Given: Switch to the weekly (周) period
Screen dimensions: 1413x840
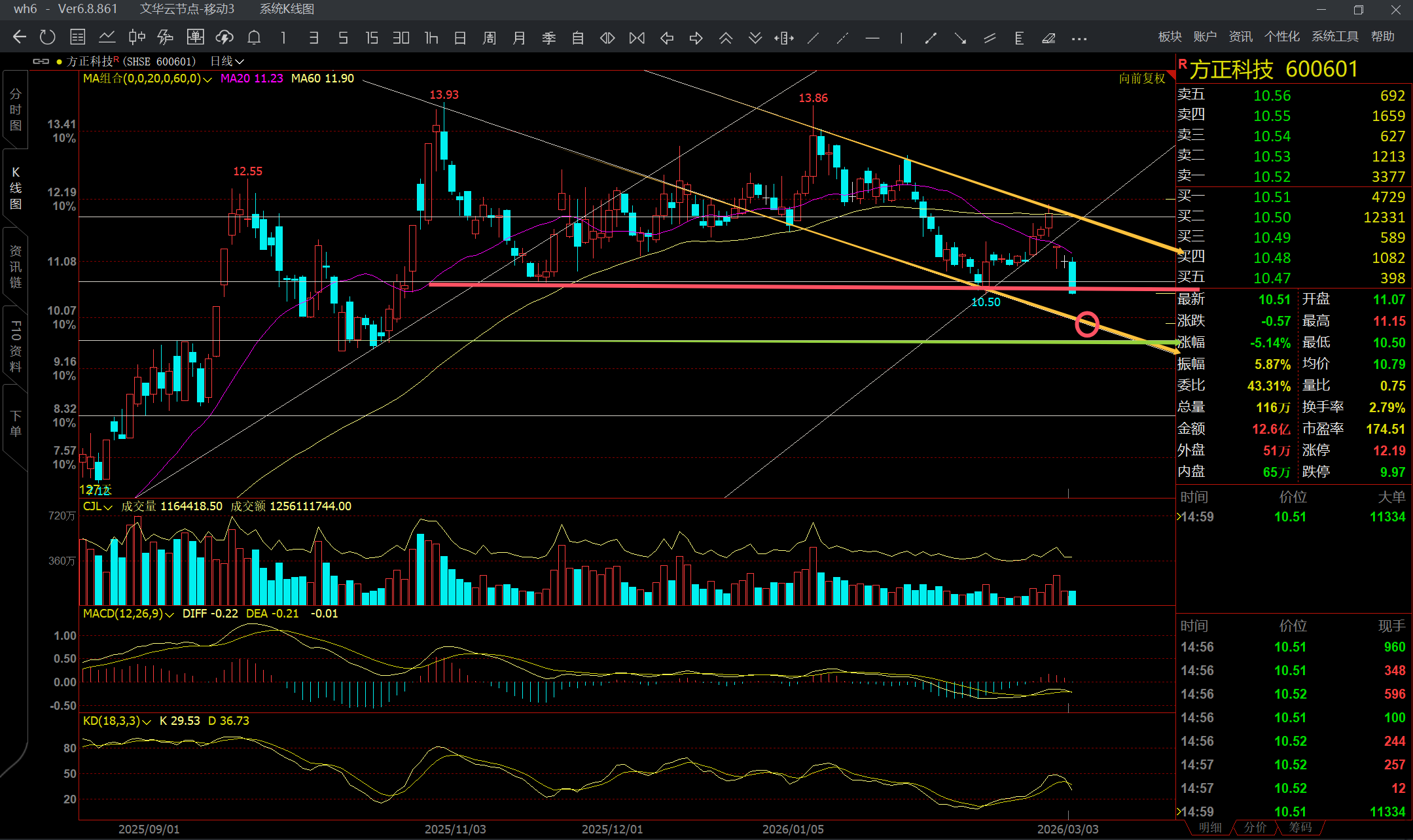Looking at the screenshot, I should [489, 38].
